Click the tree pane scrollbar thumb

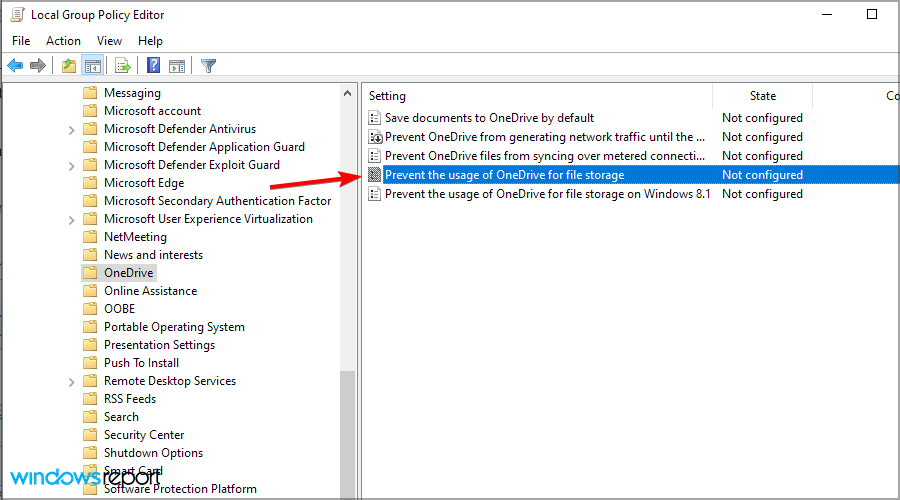click(x=347, y=435)
